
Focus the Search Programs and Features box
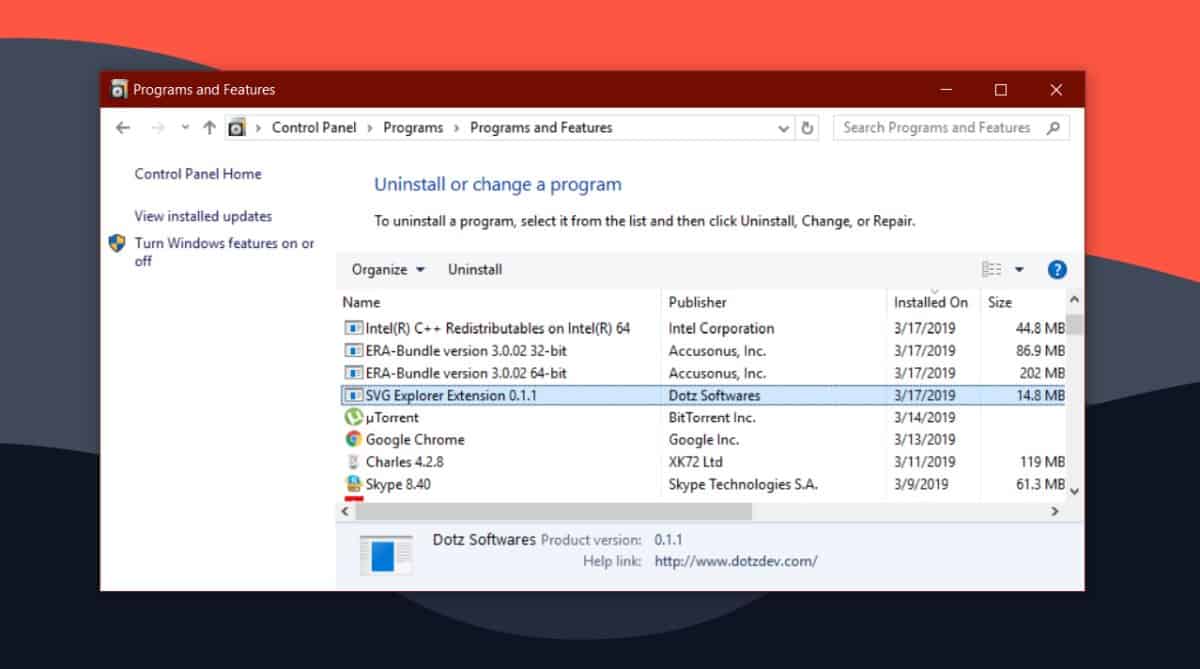[951, 128]
